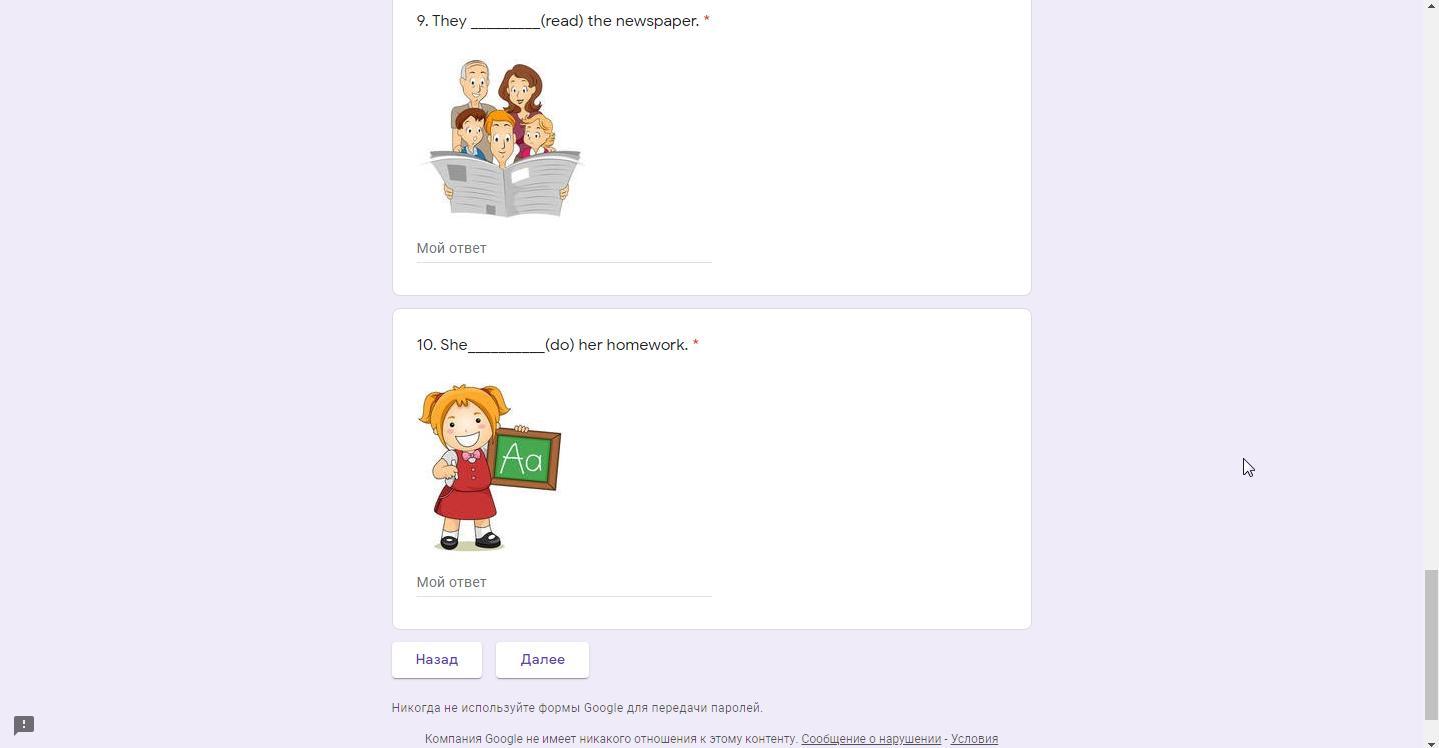Image resolution: width=1439 pixels, height=748 pixels.
Task: Click the girl with chalkboard image
Action: coord(489,467)
